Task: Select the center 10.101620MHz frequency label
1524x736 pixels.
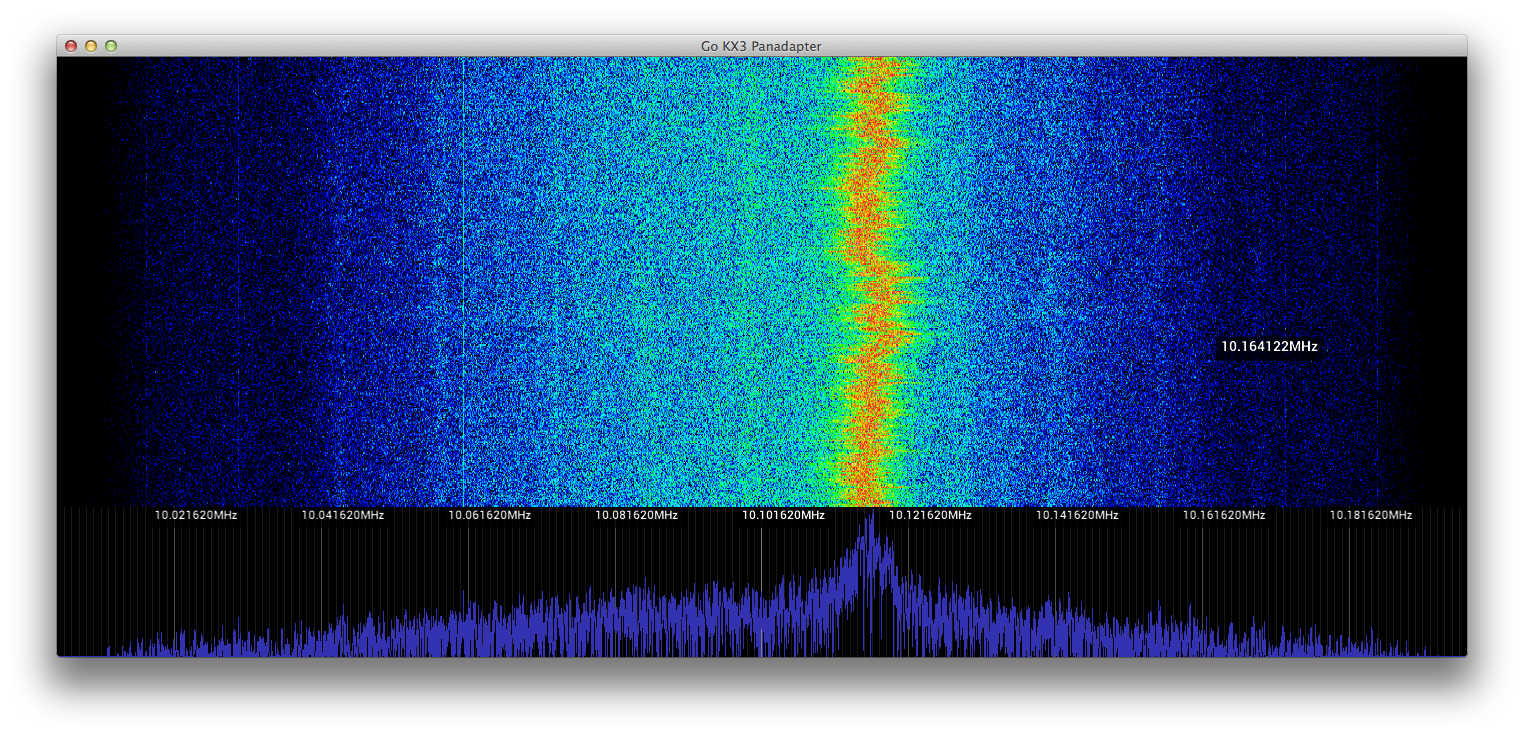Action: coord(783,515)
